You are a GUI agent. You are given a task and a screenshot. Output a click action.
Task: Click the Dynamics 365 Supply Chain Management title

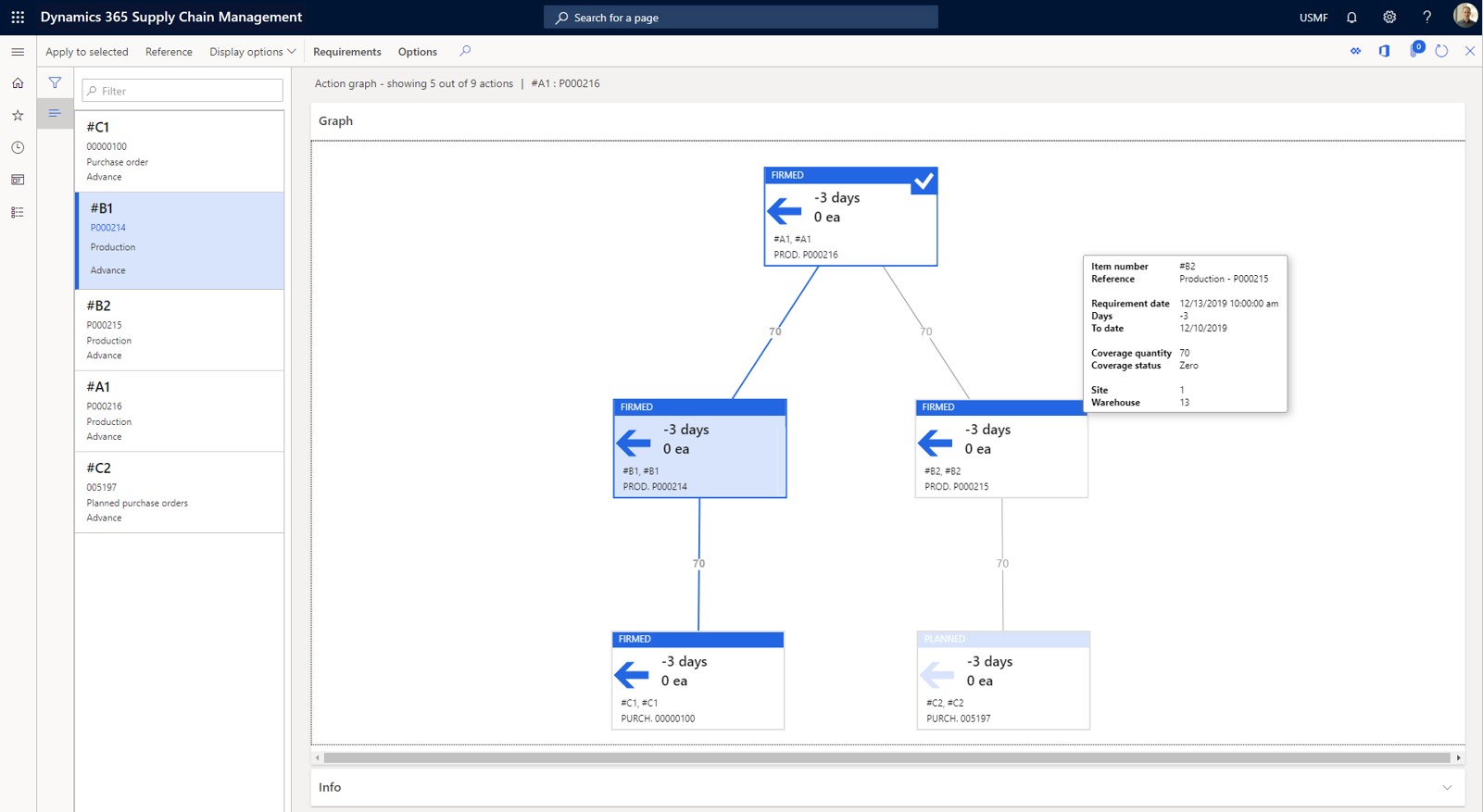point(171,17)
